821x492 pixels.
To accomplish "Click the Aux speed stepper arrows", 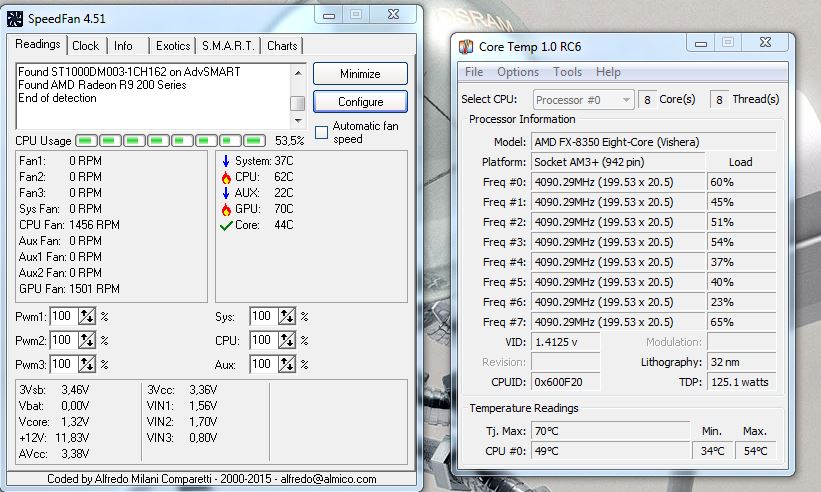I will [286, 364].
